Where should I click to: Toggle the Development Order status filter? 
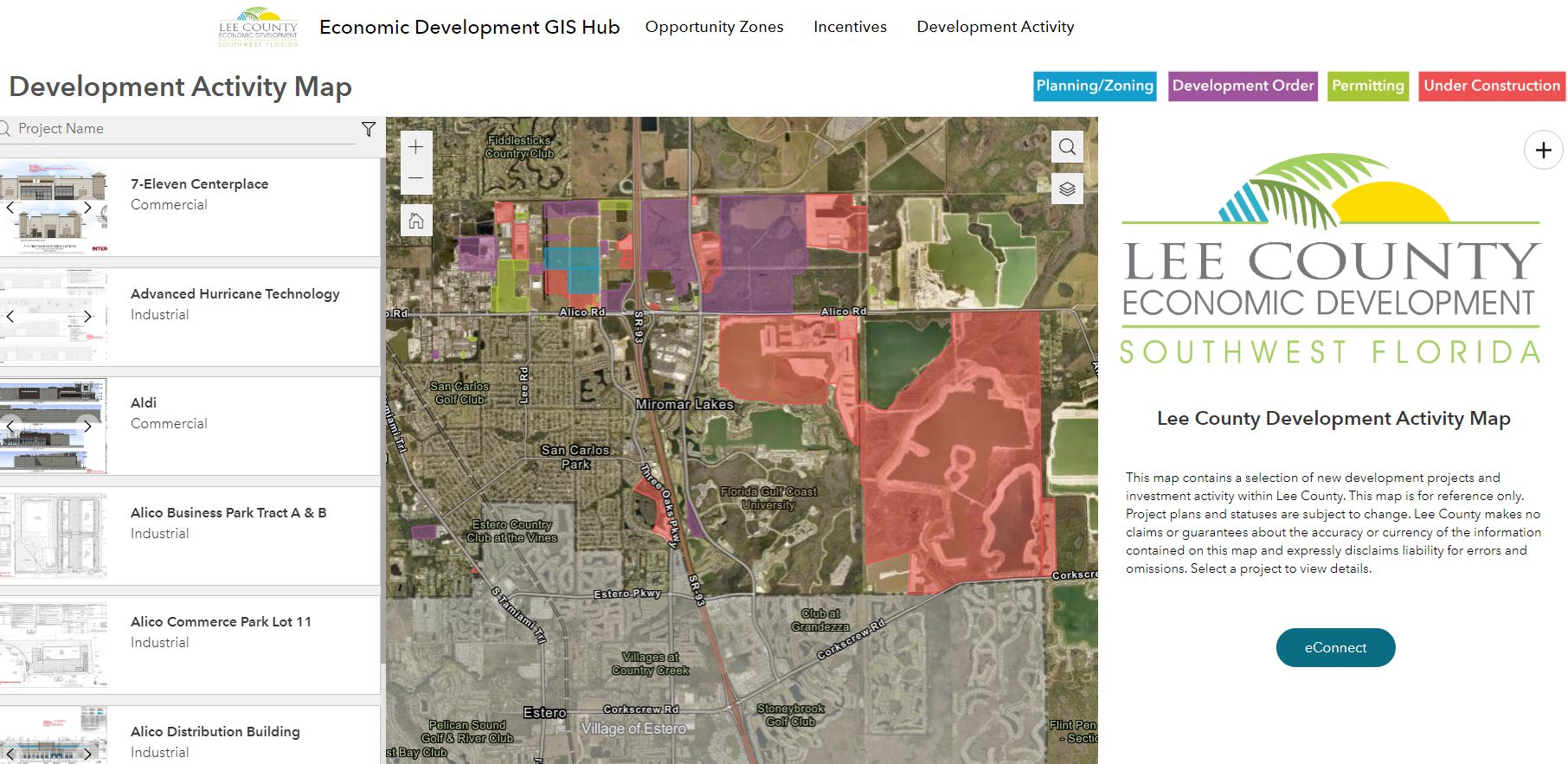pyautogui.click(x=1243, y=86)
